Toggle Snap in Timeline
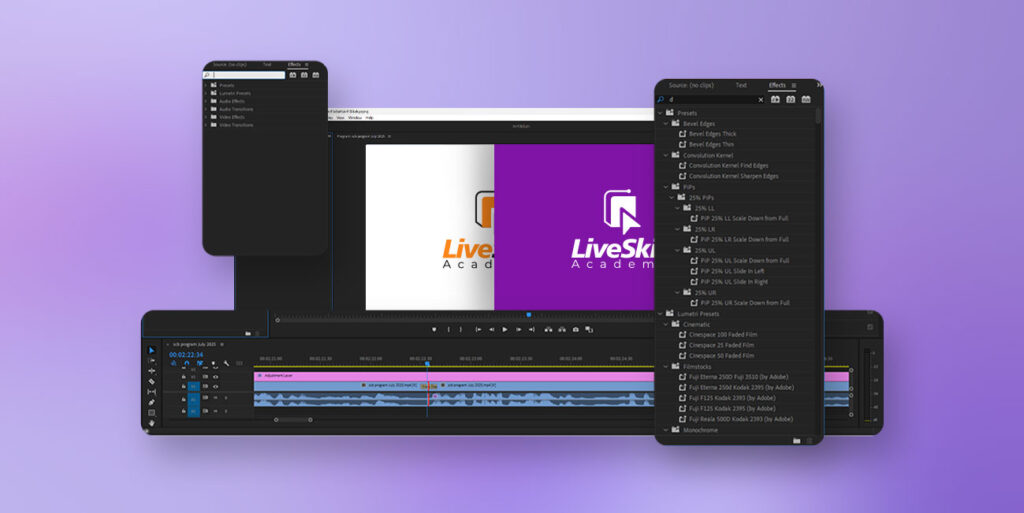 pyautogui.click(x=187, y=364)
